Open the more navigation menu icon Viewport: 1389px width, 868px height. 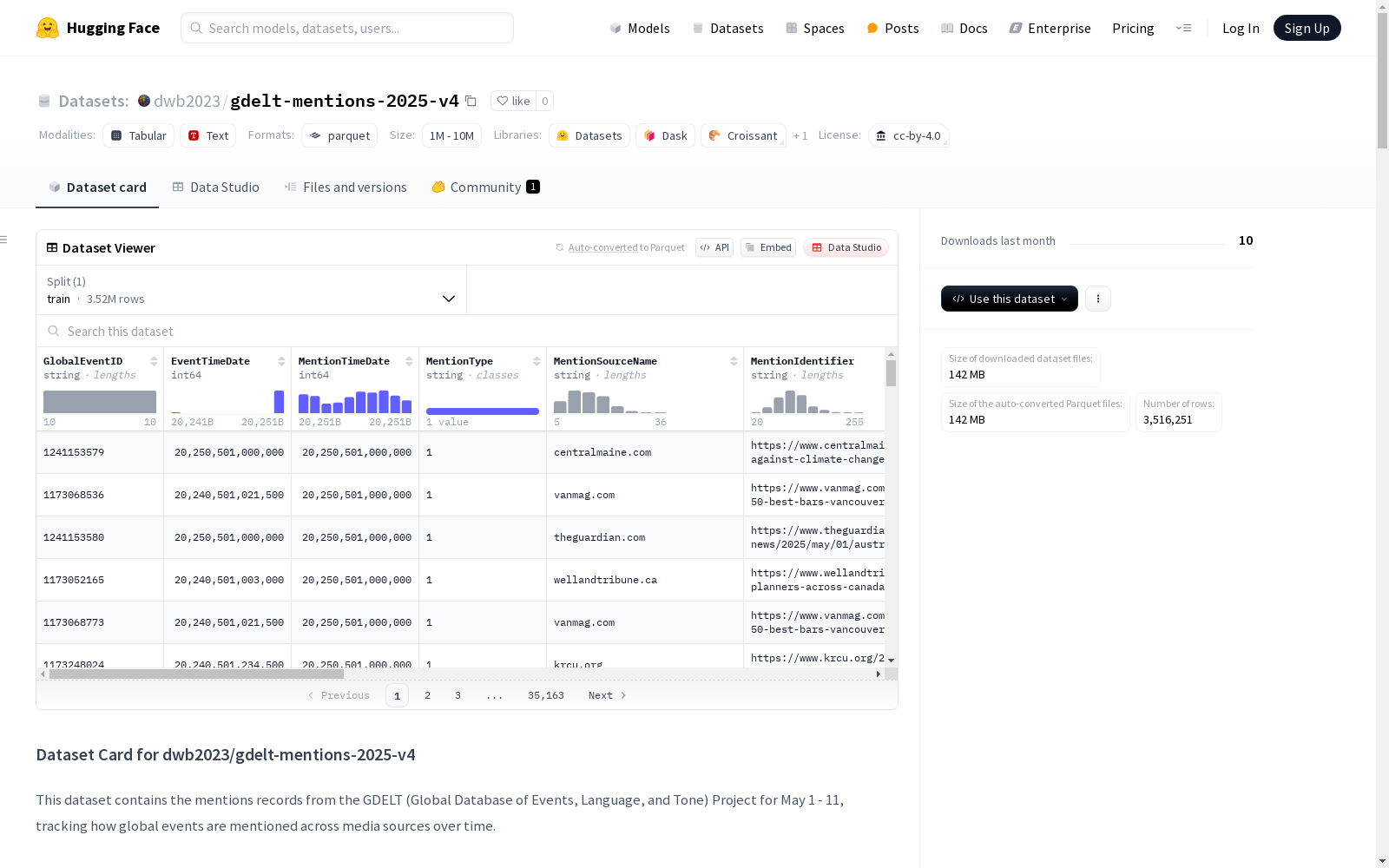coord(1183,28)
